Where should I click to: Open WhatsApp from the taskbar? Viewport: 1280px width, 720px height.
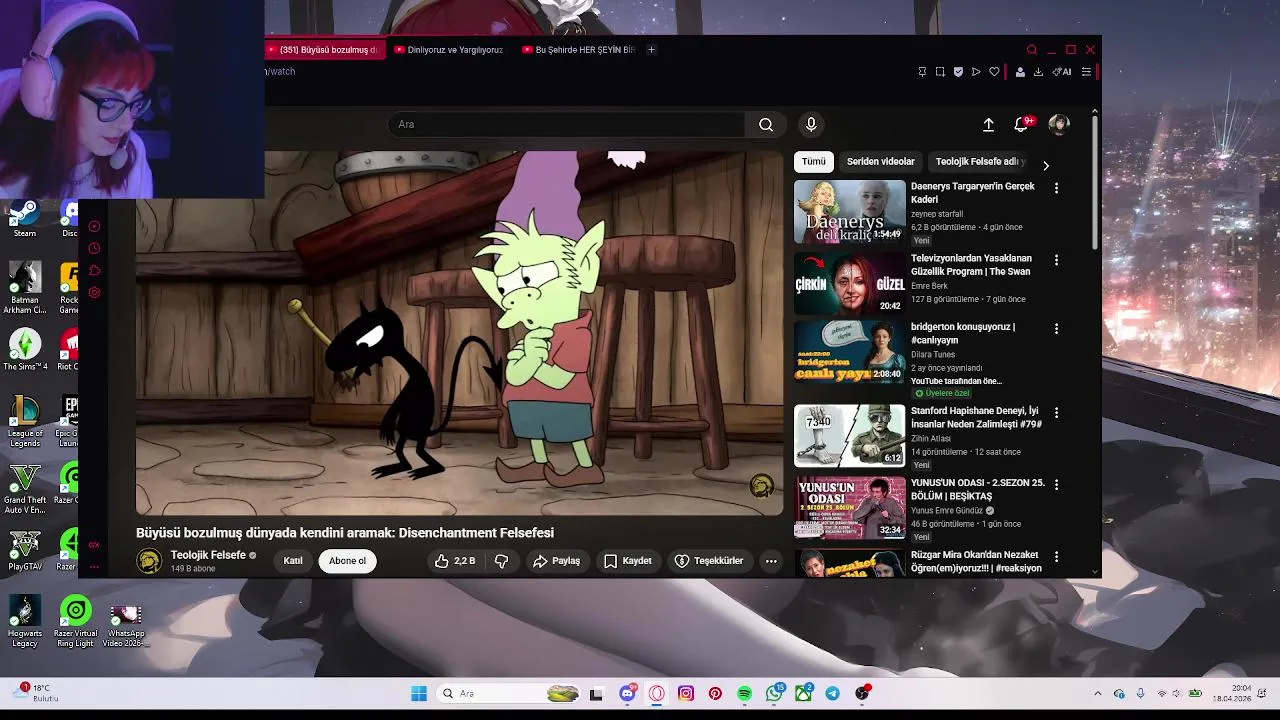point(774,693)
